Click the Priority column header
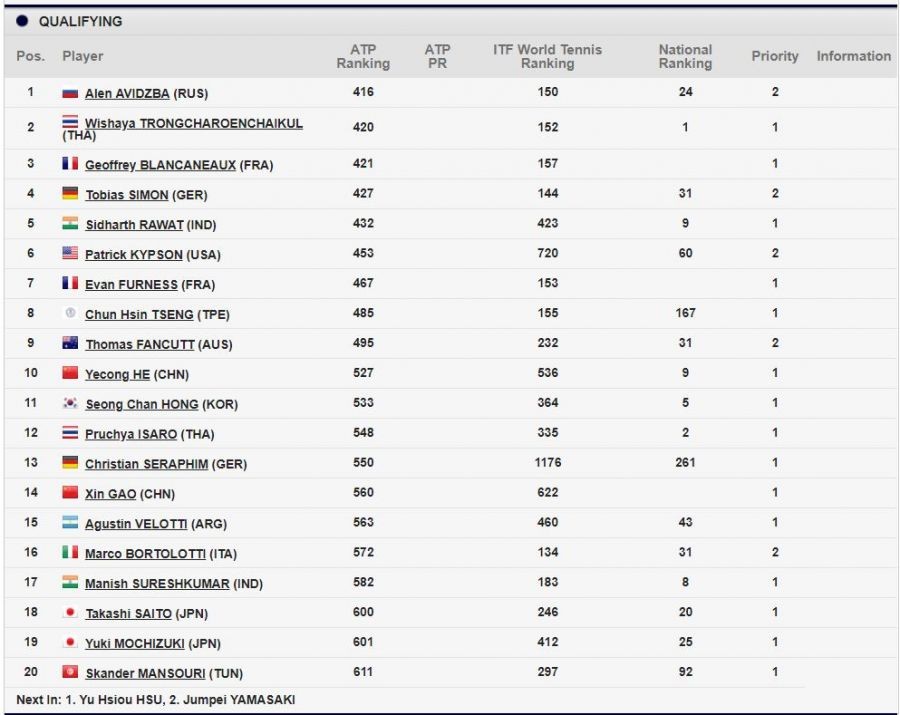Screen dimensions: 900x715 tap(775, 57)
